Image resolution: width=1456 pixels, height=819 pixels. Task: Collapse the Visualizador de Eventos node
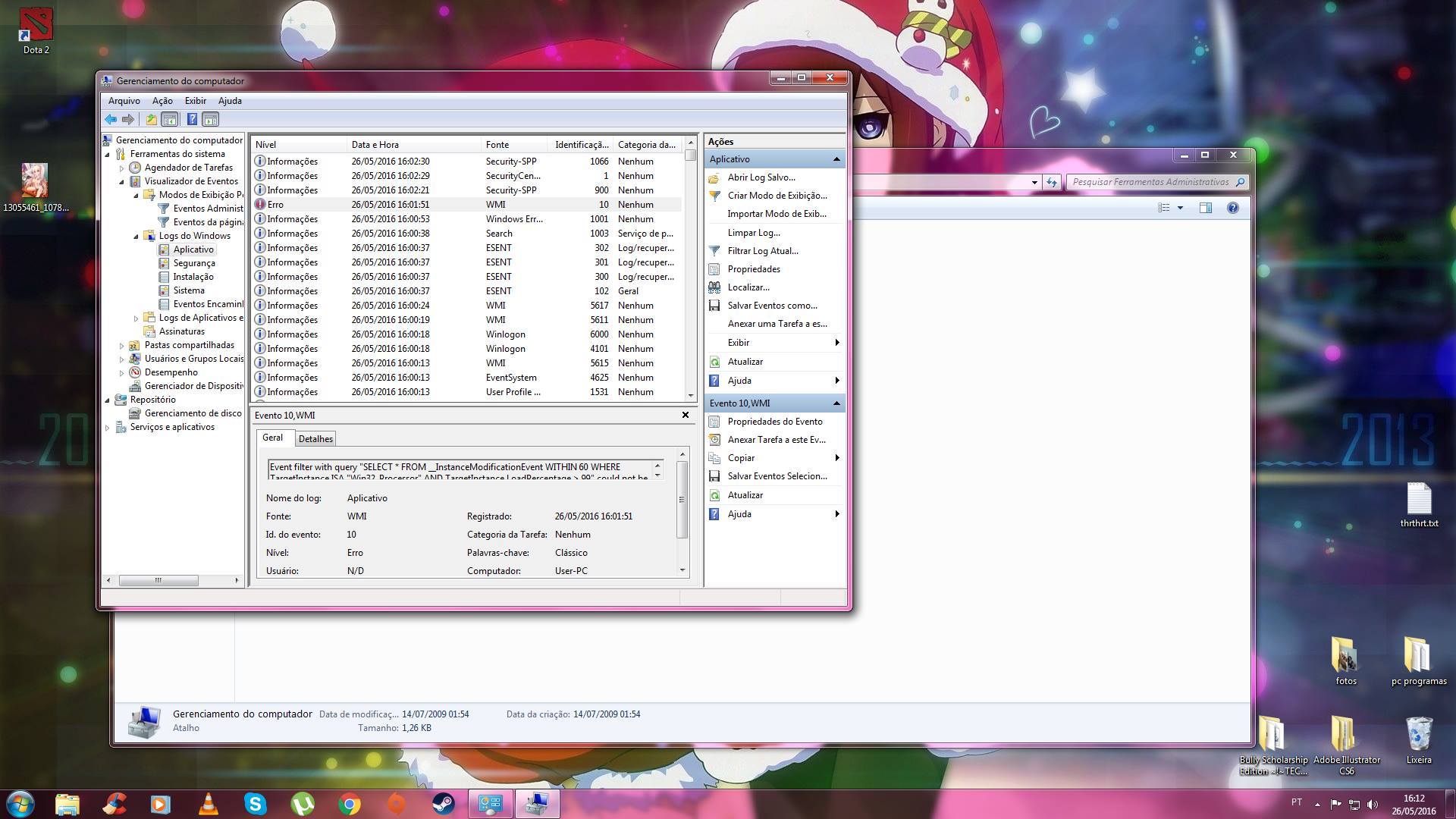[x=122, y=181]
